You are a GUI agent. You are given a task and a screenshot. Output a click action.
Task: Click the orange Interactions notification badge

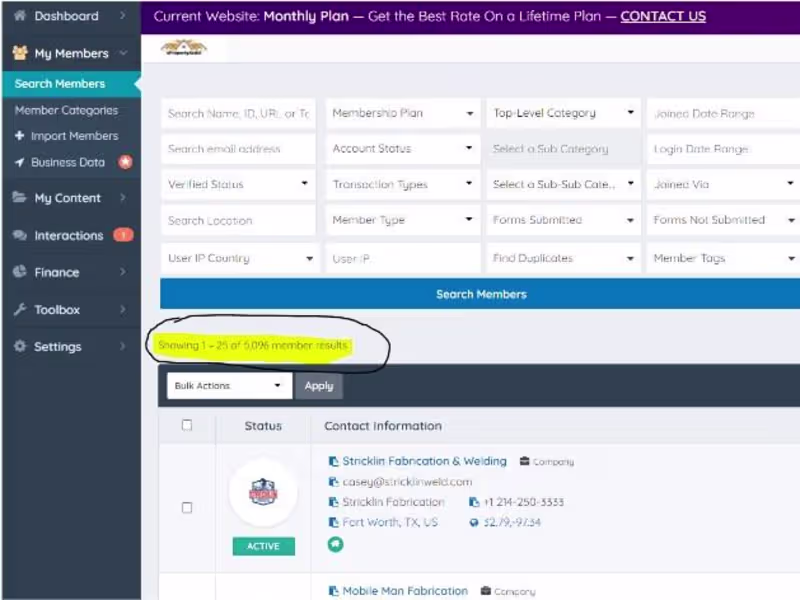(x=123, y=235)
